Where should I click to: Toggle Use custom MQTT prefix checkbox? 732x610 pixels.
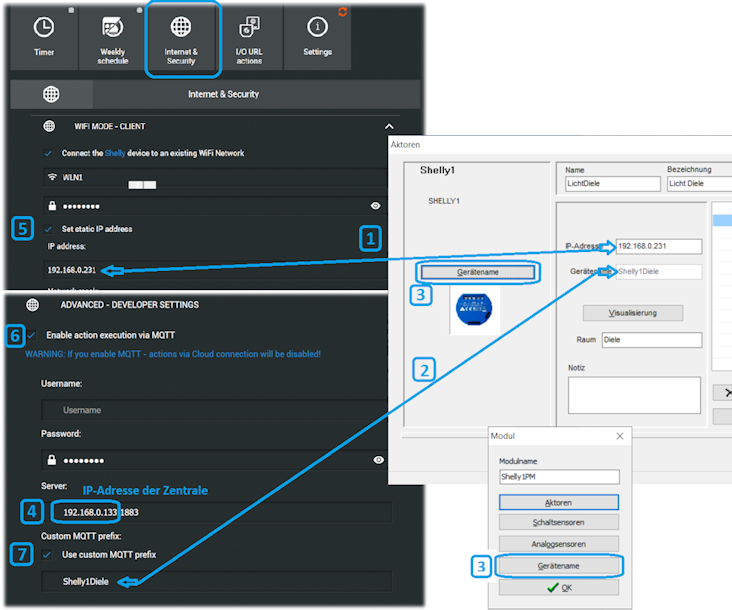[47, 555]
